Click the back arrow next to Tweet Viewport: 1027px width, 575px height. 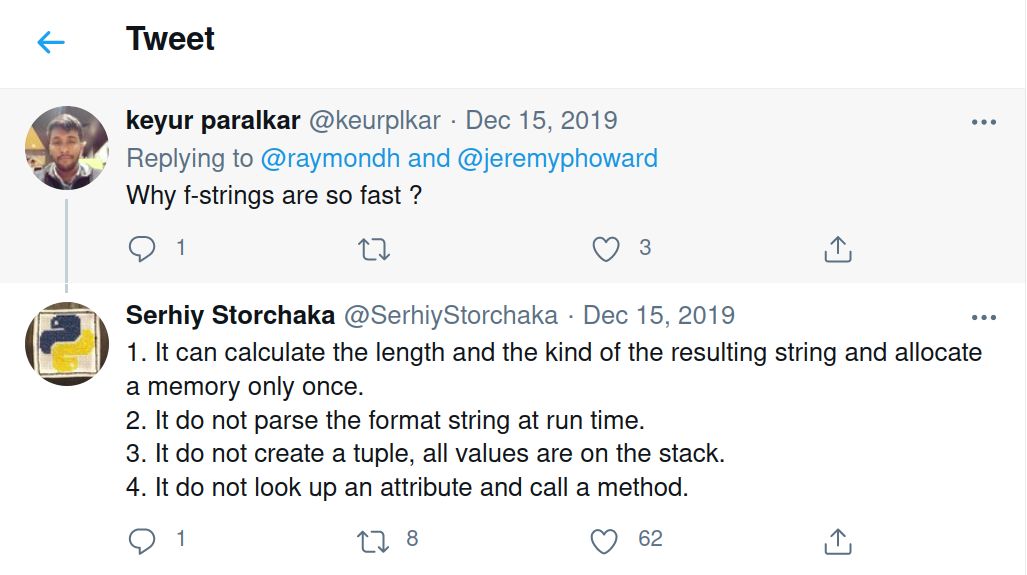pyautogui.click(x=50, y=42)
